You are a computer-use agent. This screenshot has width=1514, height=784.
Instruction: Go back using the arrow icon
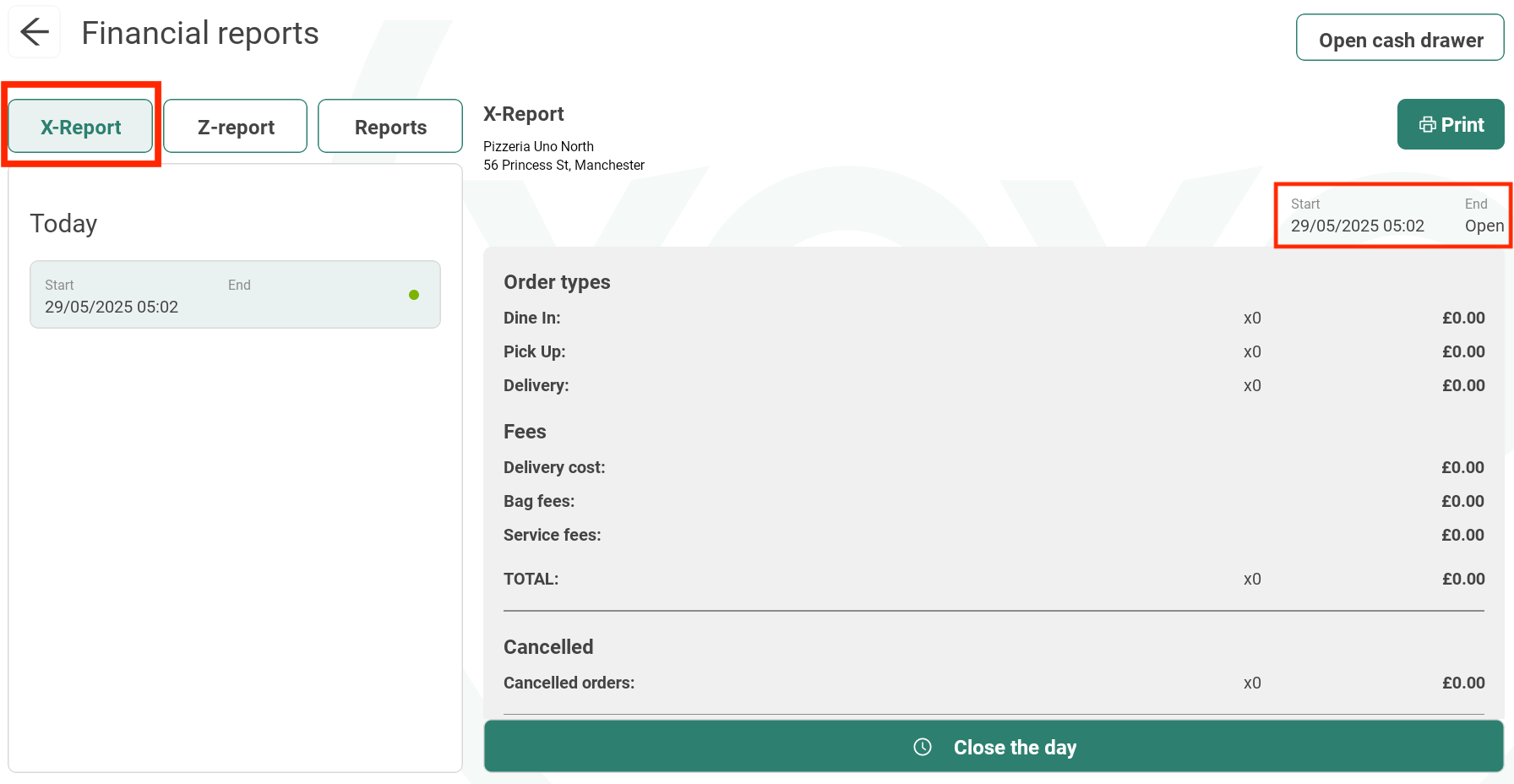[35, 32]
